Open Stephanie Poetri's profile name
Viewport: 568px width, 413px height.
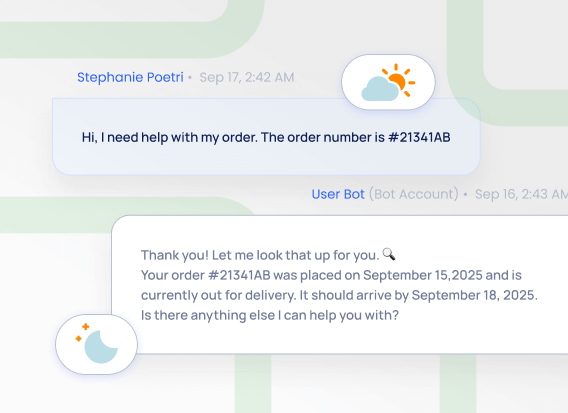pyautogui.click(x=130, y=77)
